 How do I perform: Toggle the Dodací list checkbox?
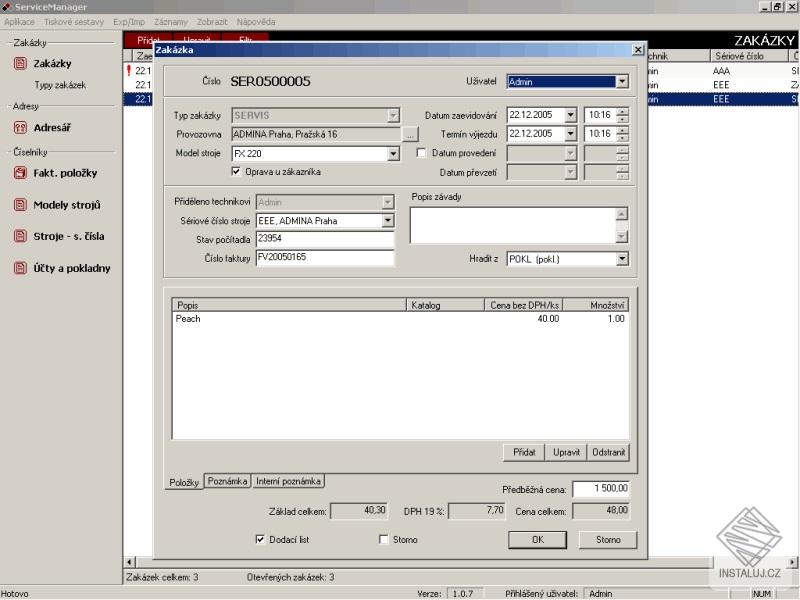[x=260, y=539]
